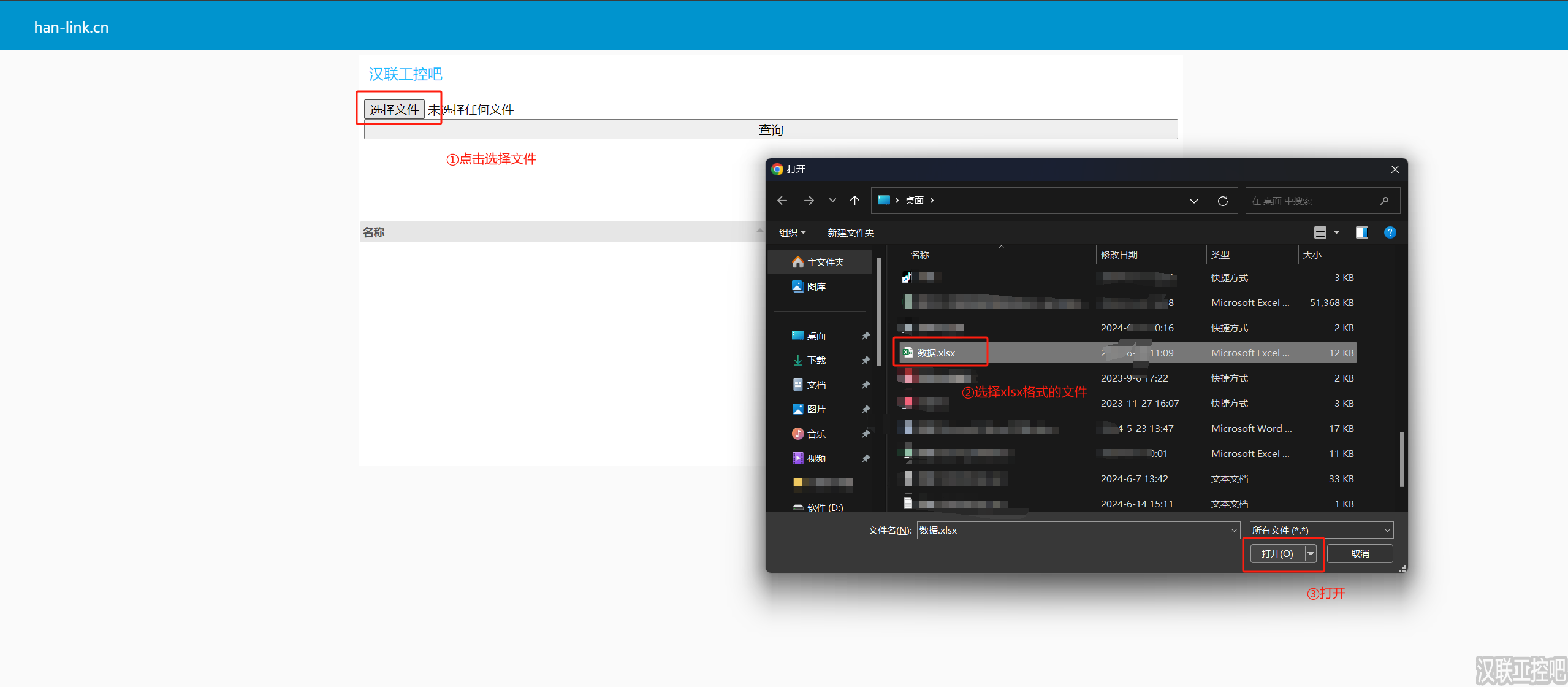Open the 音乐 folder in the sidebar
The width and height of the screenshot is (1568, 687).
tap(816, 433)
